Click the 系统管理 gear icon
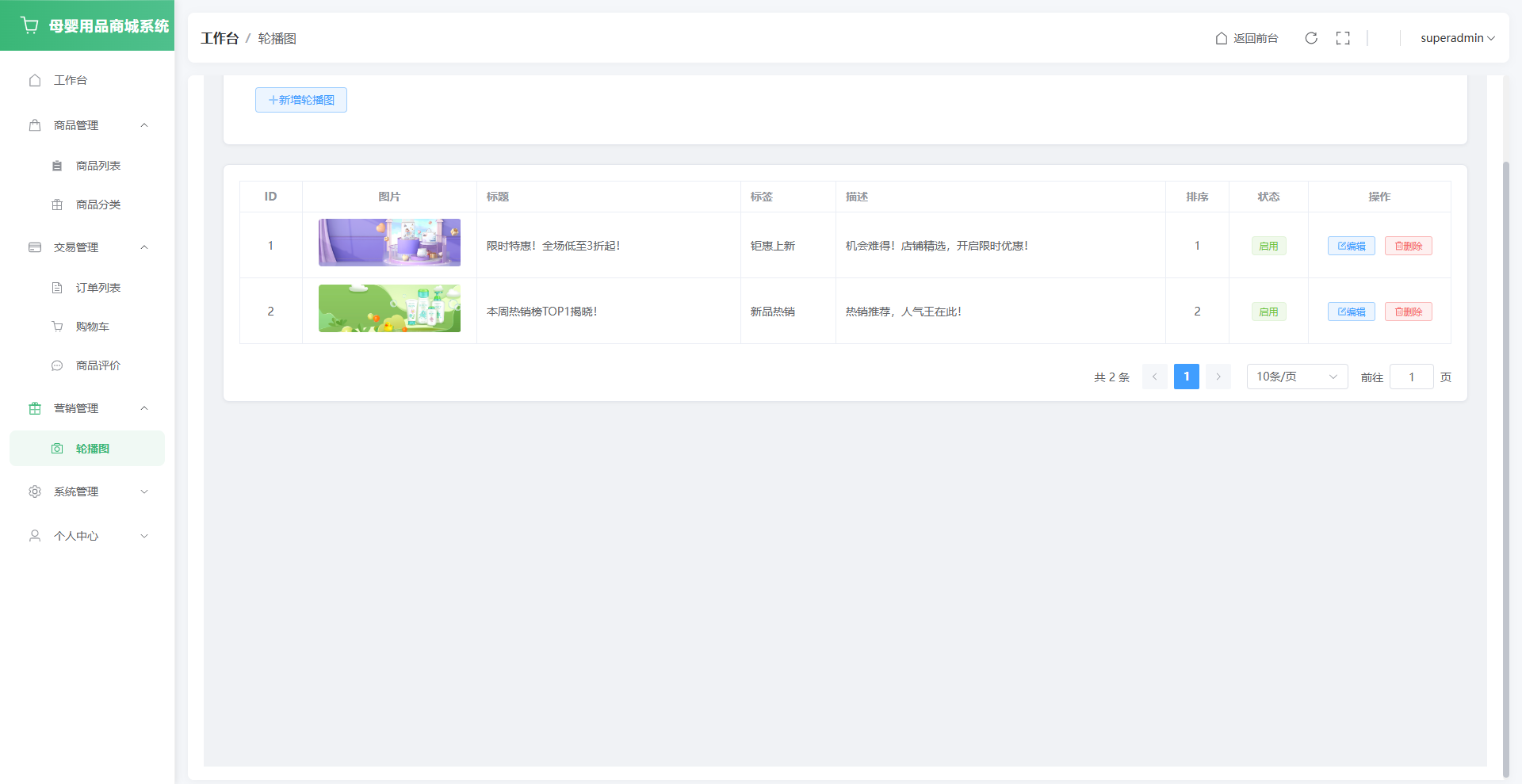Screen dimensions: 1522x784 tap(35, 491)
